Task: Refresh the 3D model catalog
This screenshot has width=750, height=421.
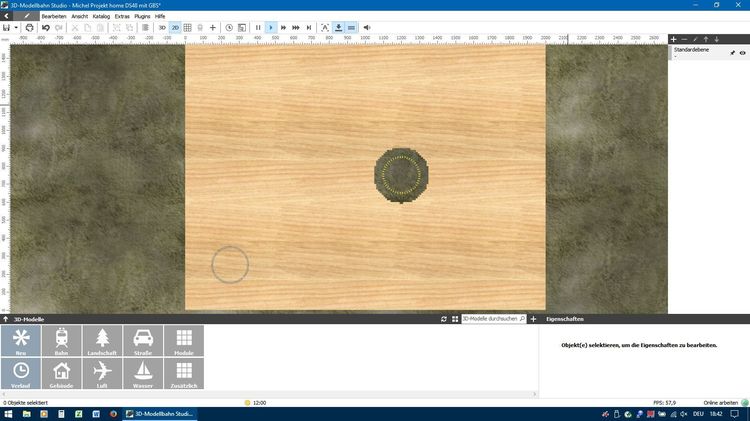Action: pyautogui.click(x=444, y=319)
